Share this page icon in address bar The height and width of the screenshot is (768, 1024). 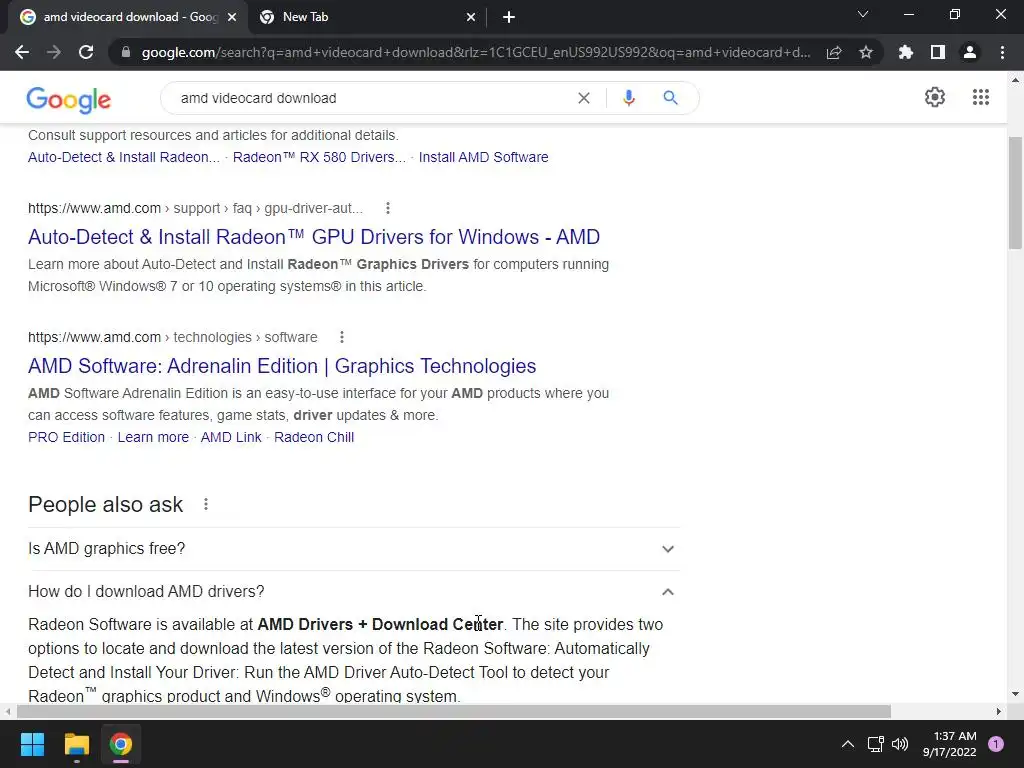tap(834, 52)
